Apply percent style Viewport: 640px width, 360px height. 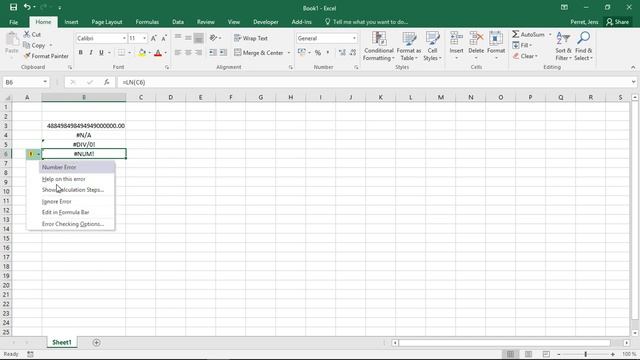318,53
